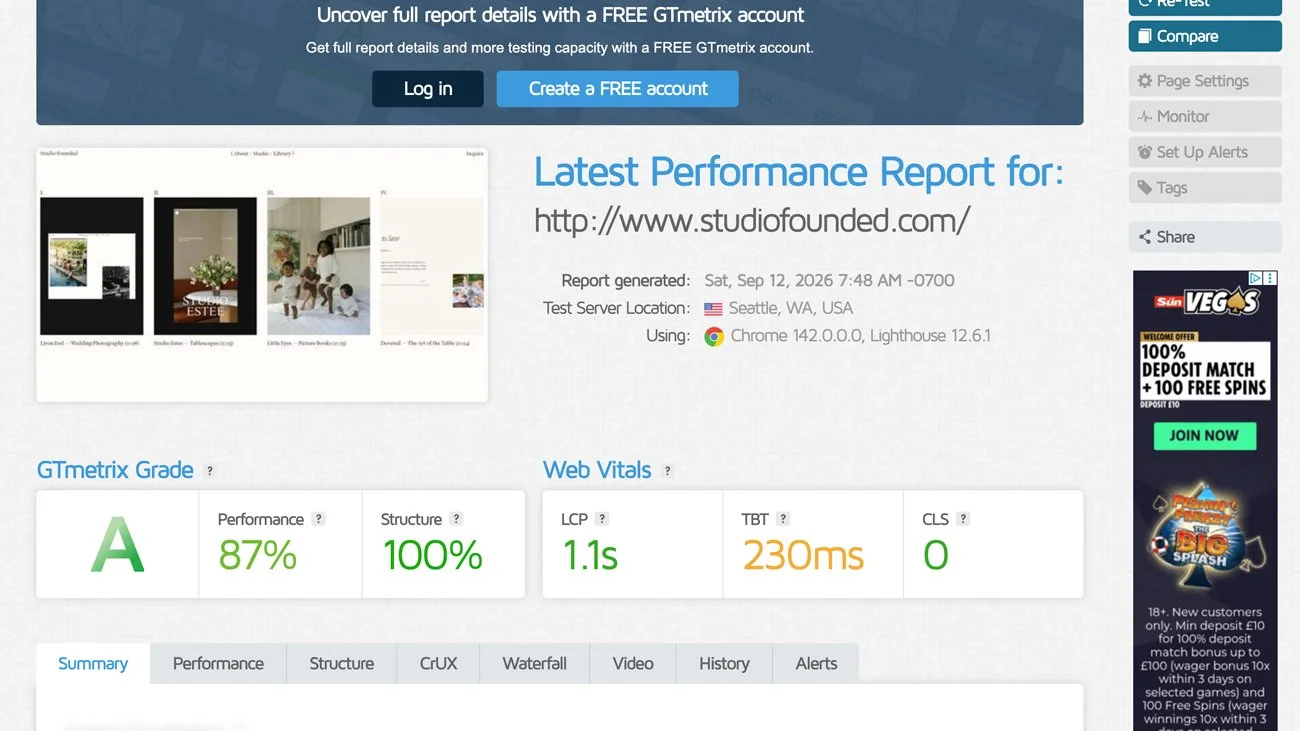This screenshot has width=1300, height=731.
Task: Open the Tags button
Action: [1205, 188]
